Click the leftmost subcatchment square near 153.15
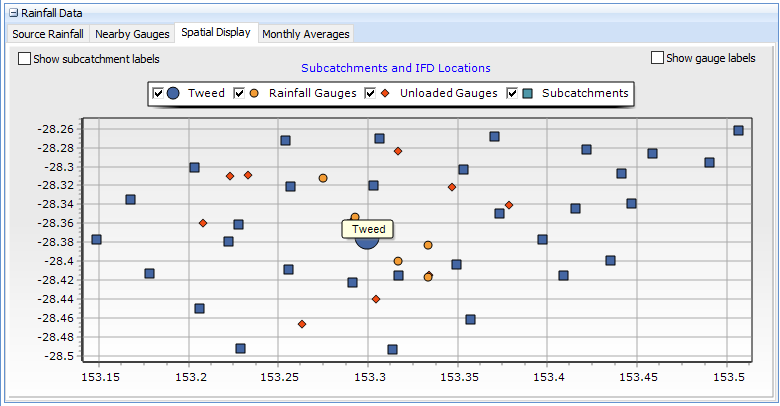This screenshot has width=780, height=406. tap(96, 239)
